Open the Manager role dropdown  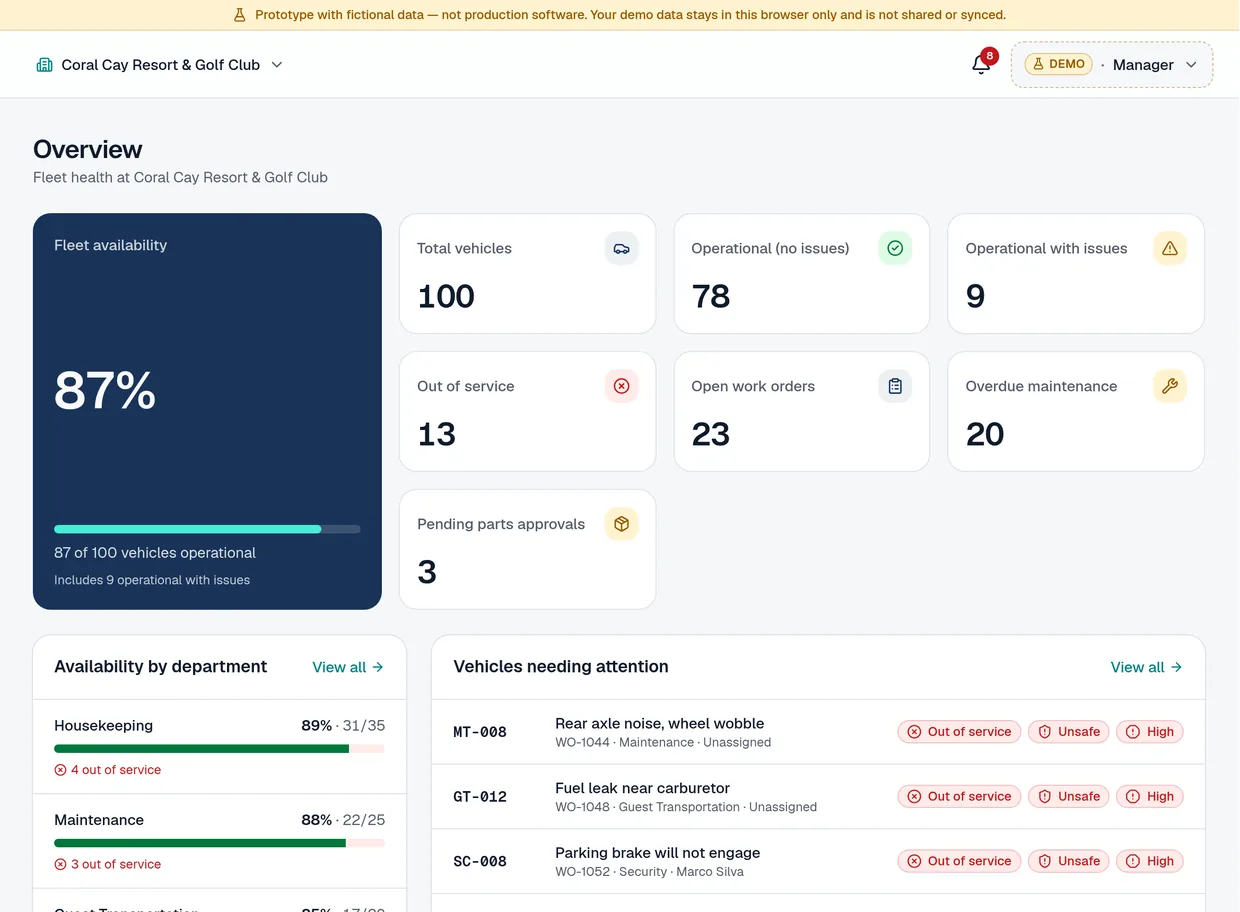coord(1112,65)
